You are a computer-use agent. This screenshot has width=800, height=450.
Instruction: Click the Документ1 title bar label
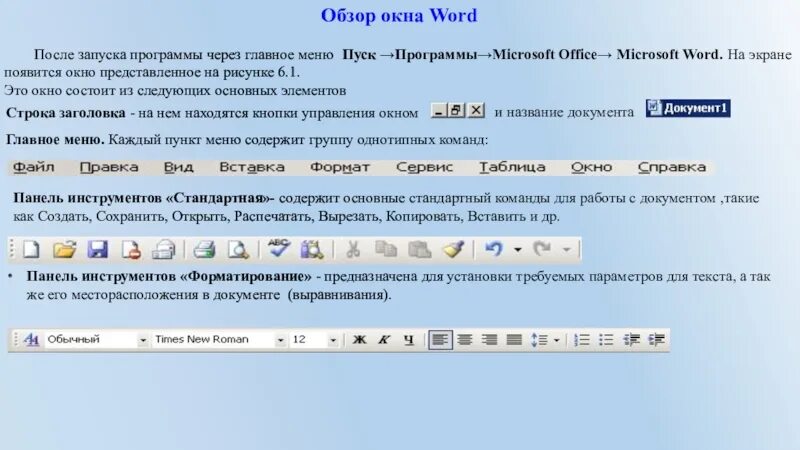(688, 108)
